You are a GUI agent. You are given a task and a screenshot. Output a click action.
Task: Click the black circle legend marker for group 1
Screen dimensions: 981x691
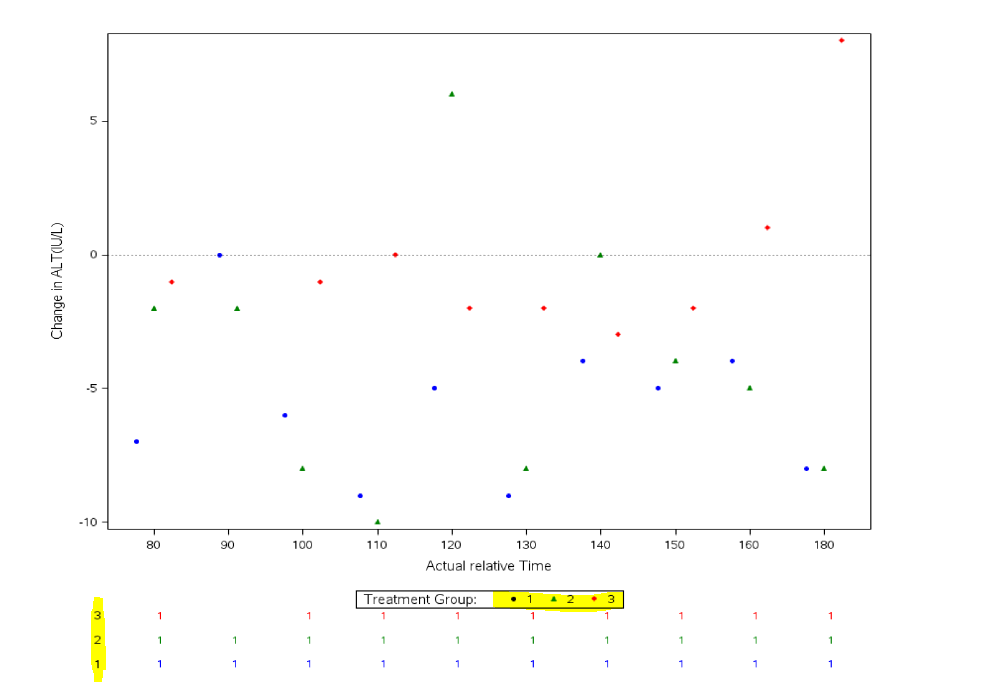click(x=514, y=600)
